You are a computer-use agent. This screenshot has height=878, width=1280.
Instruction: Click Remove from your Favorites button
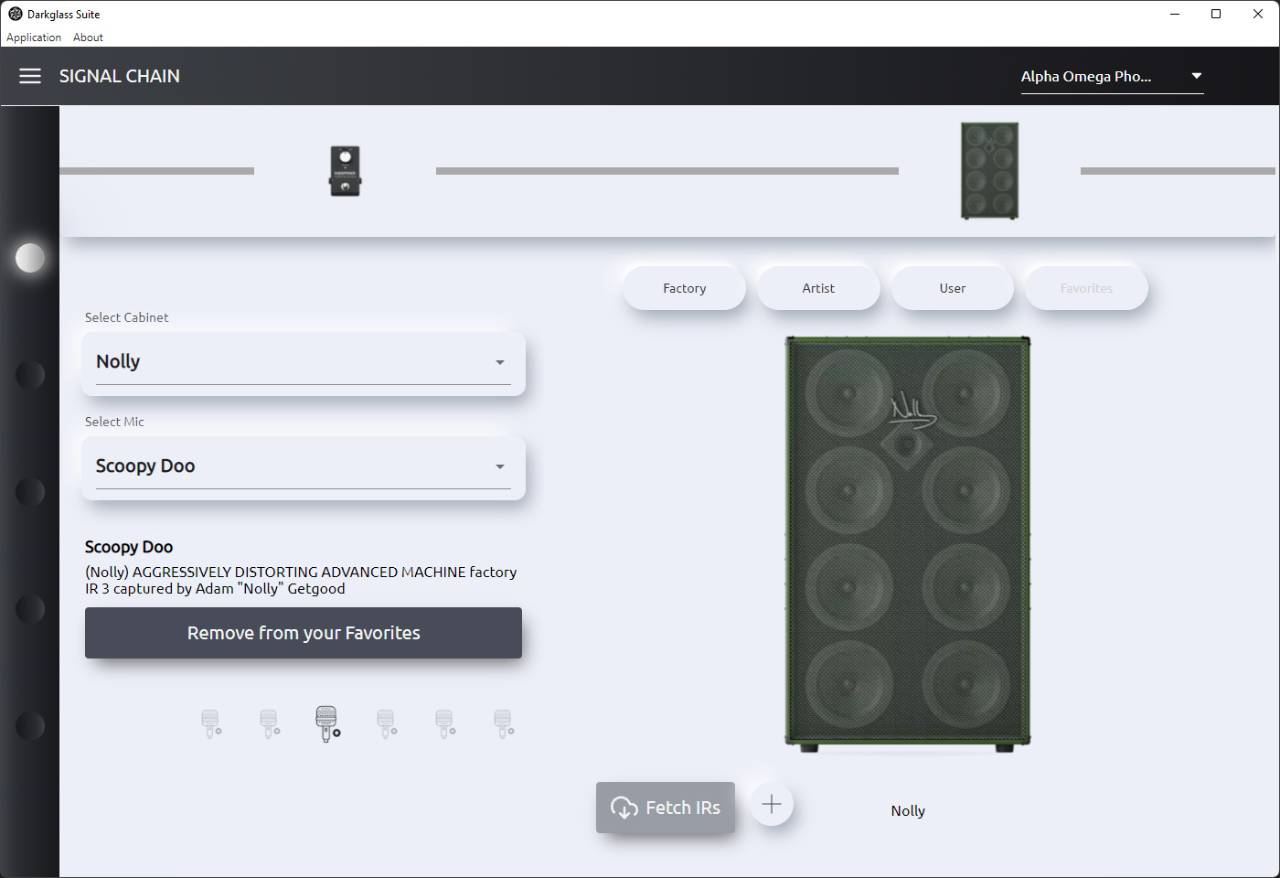coord(303,633)
